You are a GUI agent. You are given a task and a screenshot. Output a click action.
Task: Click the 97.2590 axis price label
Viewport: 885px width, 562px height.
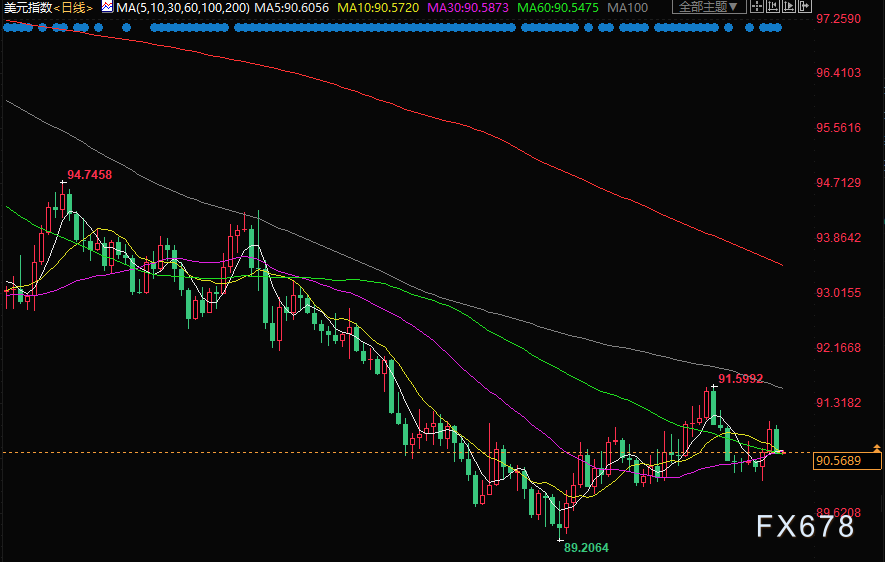[x=839, y=19]
